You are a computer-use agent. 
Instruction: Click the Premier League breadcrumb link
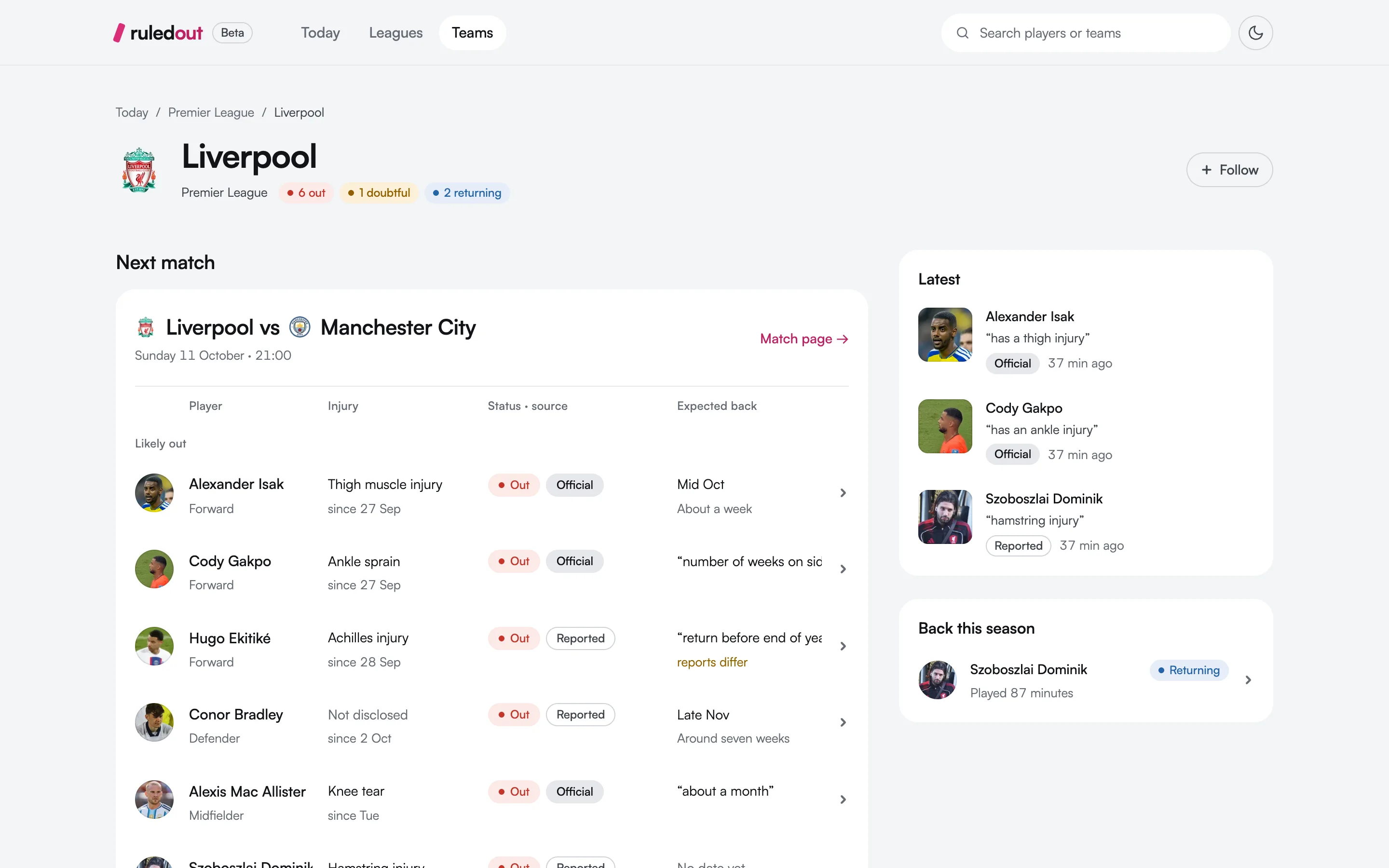(x=211, y=112)
